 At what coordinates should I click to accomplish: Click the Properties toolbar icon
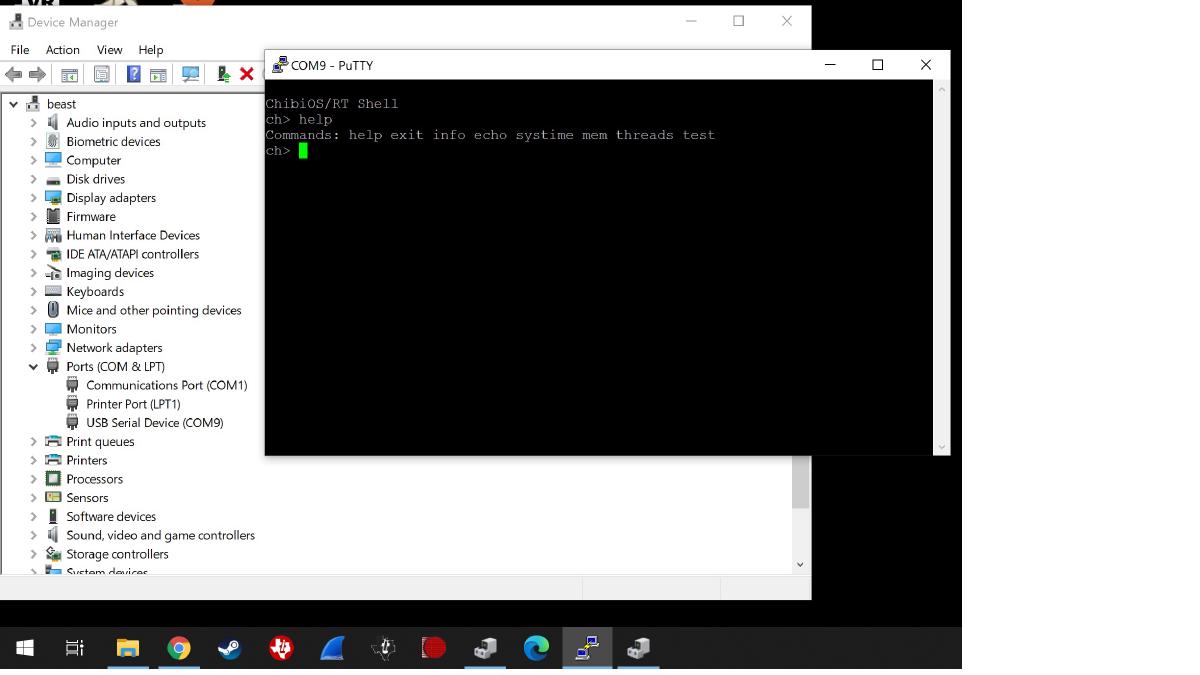(x=101, y=74)
